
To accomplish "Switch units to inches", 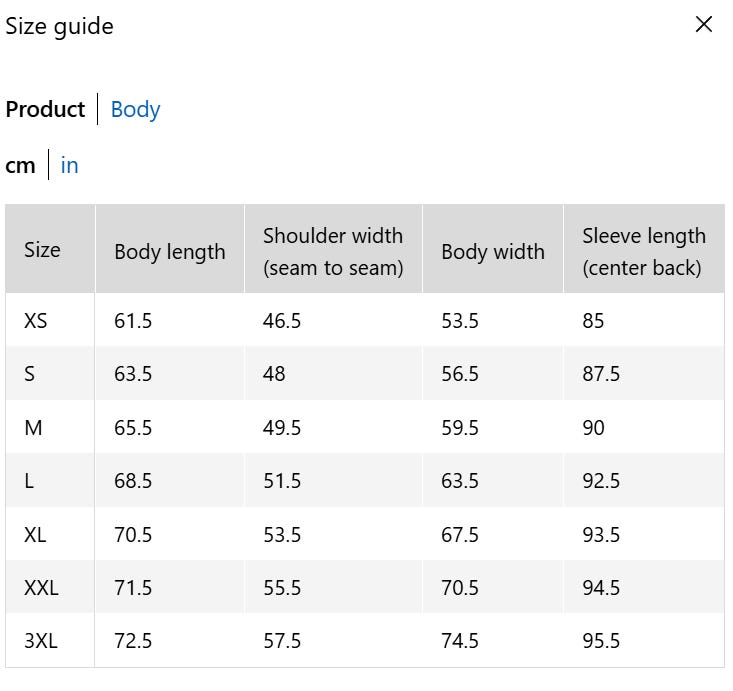I will click(x=69, y=165).
